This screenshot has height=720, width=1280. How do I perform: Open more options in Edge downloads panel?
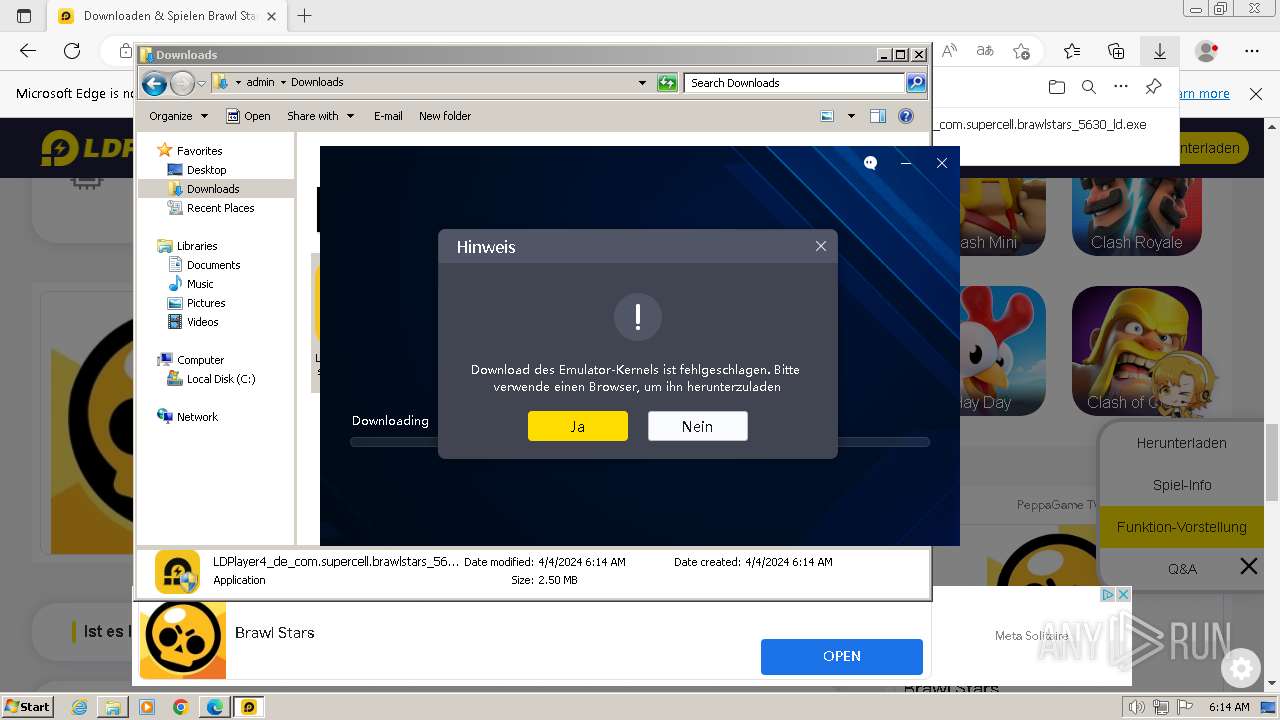[1120, 87]
